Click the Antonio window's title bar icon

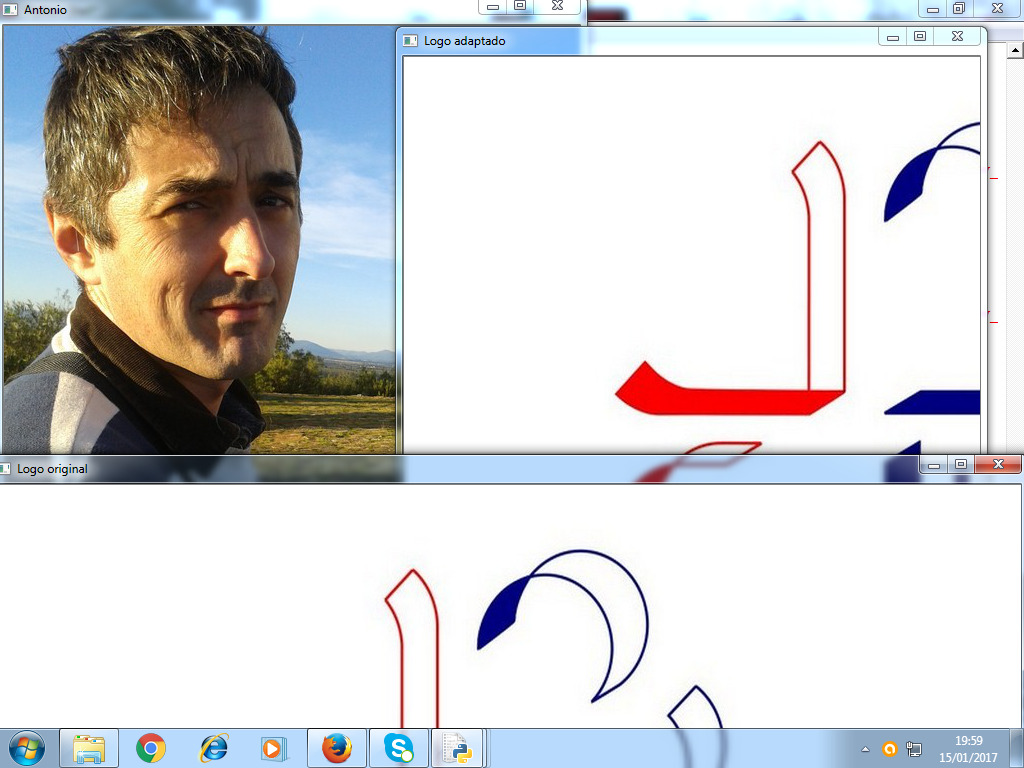click(x=10, y=10)
